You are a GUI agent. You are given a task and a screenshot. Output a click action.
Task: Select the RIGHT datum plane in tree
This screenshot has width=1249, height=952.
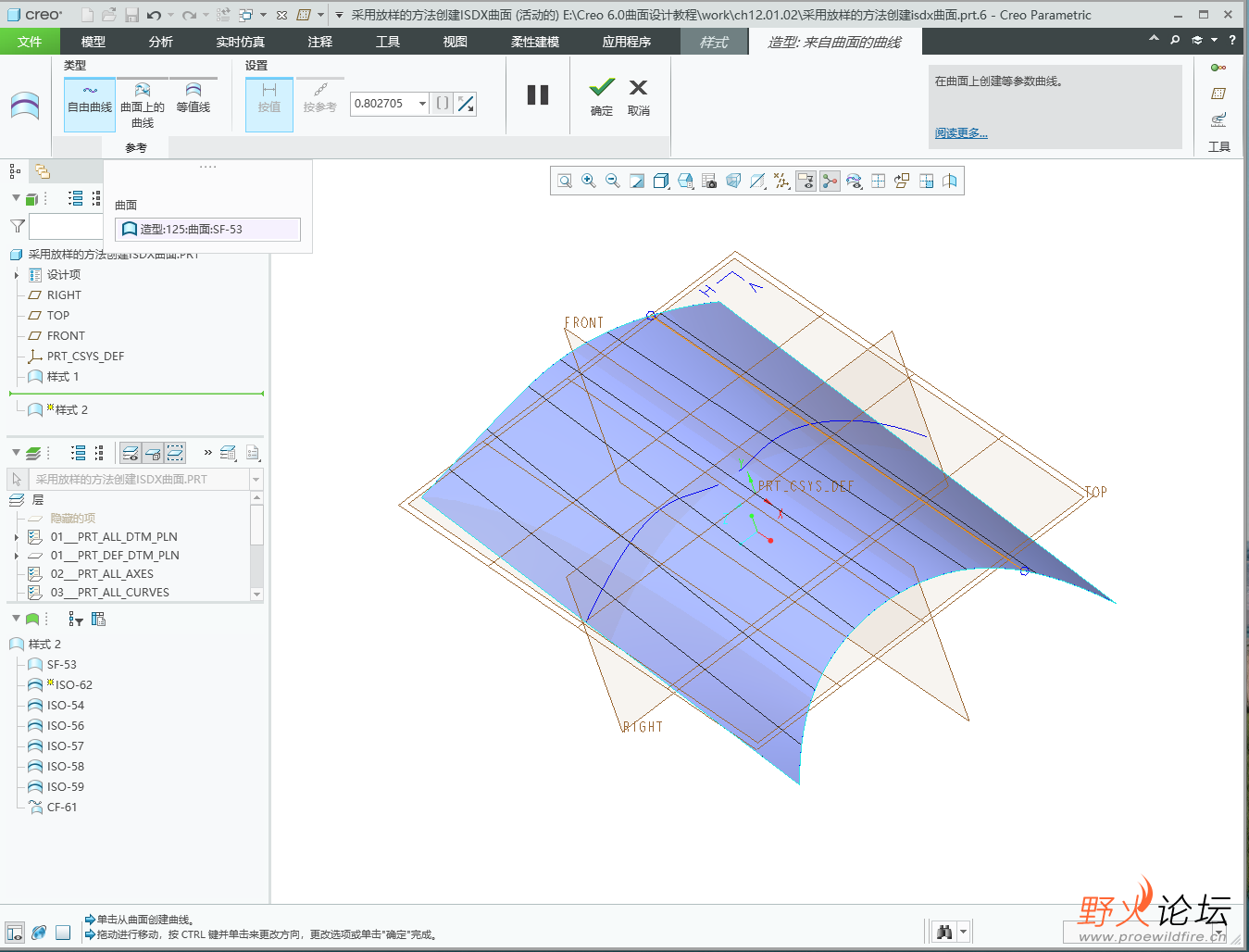click(64, 295)
